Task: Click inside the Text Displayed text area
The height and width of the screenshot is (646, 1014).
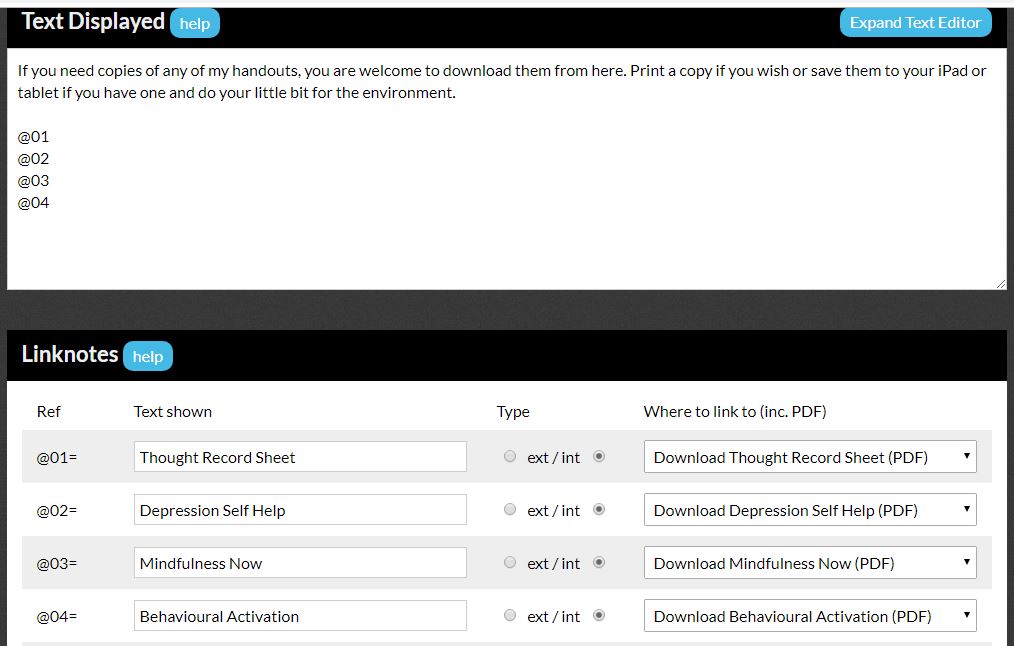Action: (506, 168)
